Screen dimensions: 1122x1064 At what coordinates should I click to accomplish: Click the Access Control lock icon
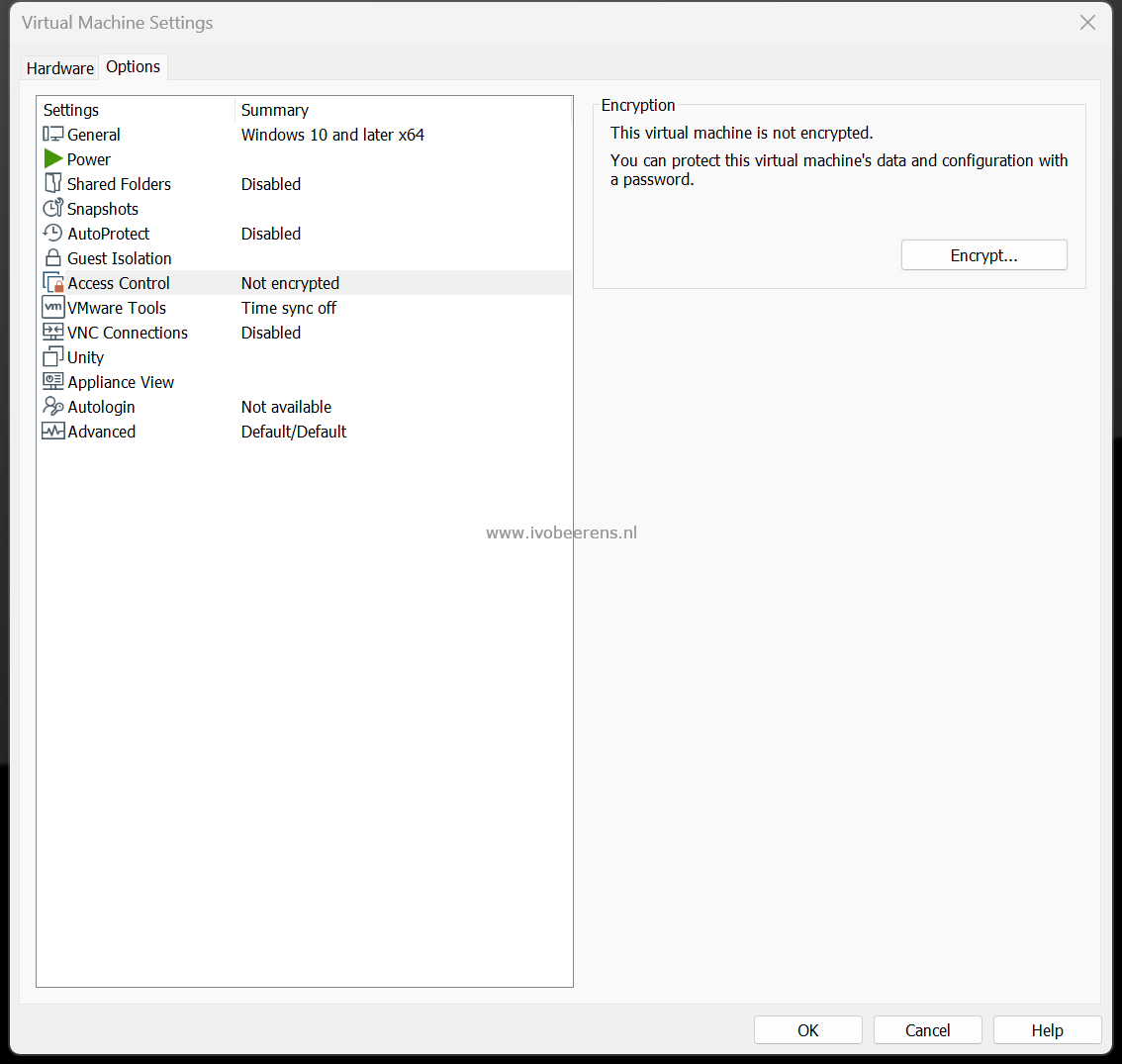coord(53,282)
